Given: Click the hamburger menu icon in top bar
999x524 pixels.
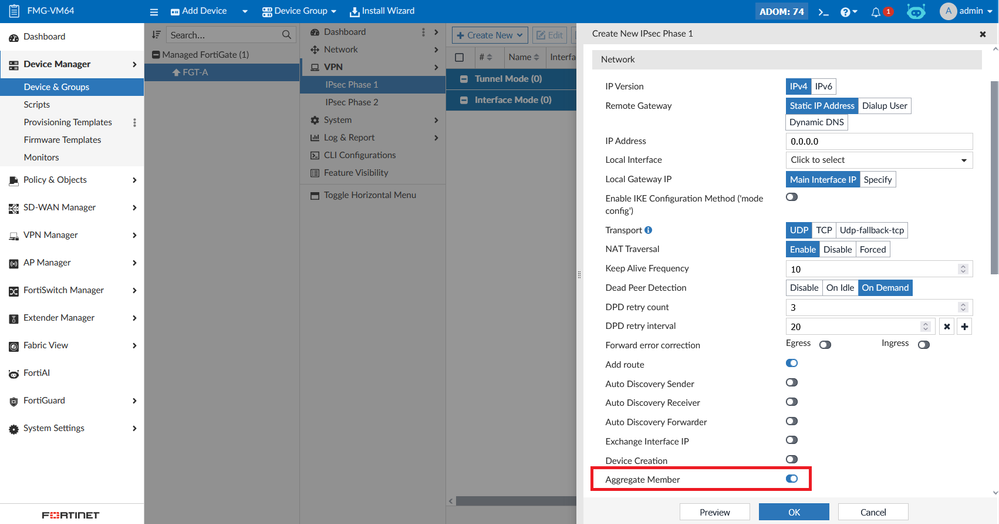Looking at the screenshot, I should click(154, 11).
